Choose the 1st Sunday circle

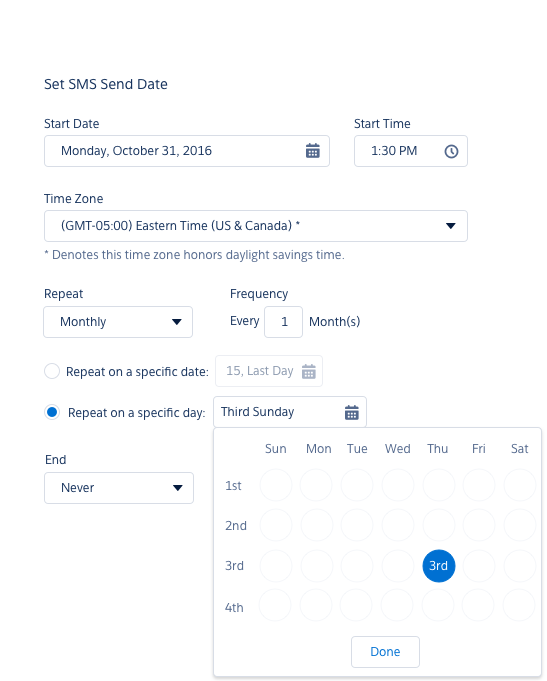276,485
